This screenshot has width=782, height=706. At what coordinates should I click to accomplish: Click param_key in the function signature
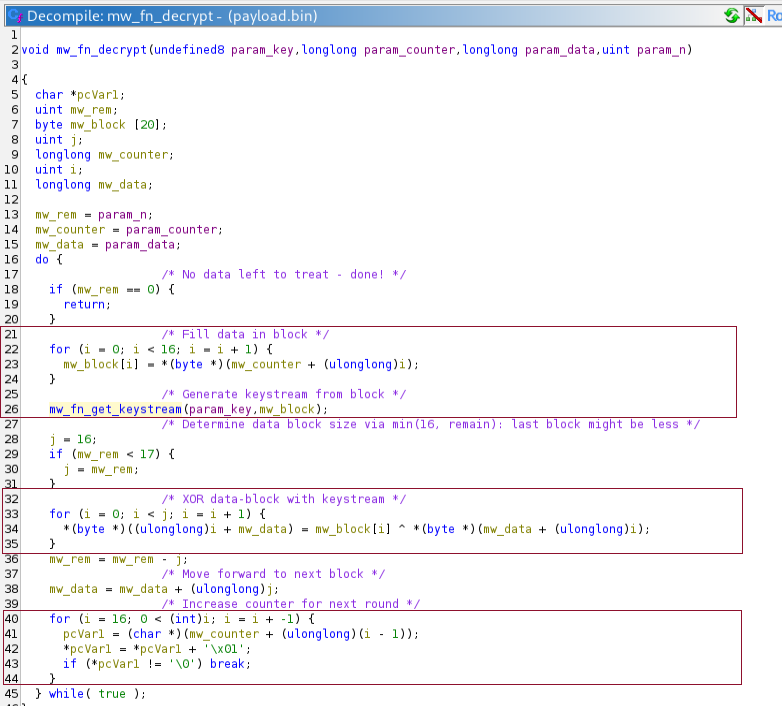pyautogui.click(x=262, y=50)
